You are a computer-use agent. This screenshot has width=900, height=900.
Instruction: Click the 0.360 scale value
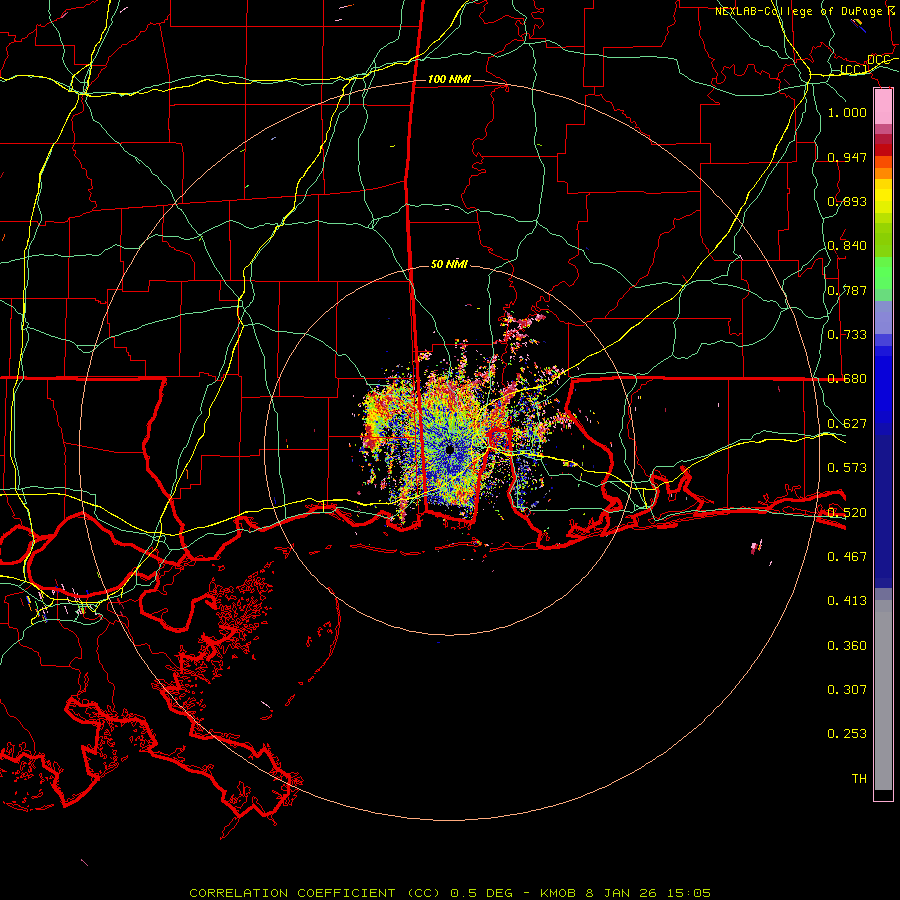coord(847,646)
